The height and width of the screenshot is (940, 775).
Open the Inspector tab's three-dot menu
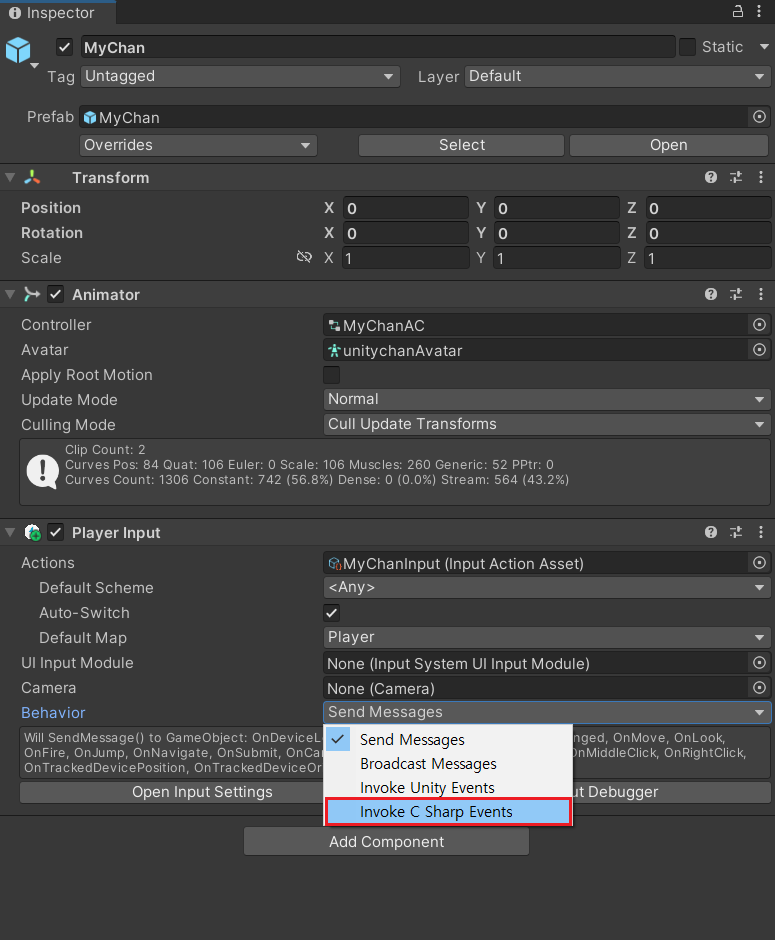tap(759, 11)
